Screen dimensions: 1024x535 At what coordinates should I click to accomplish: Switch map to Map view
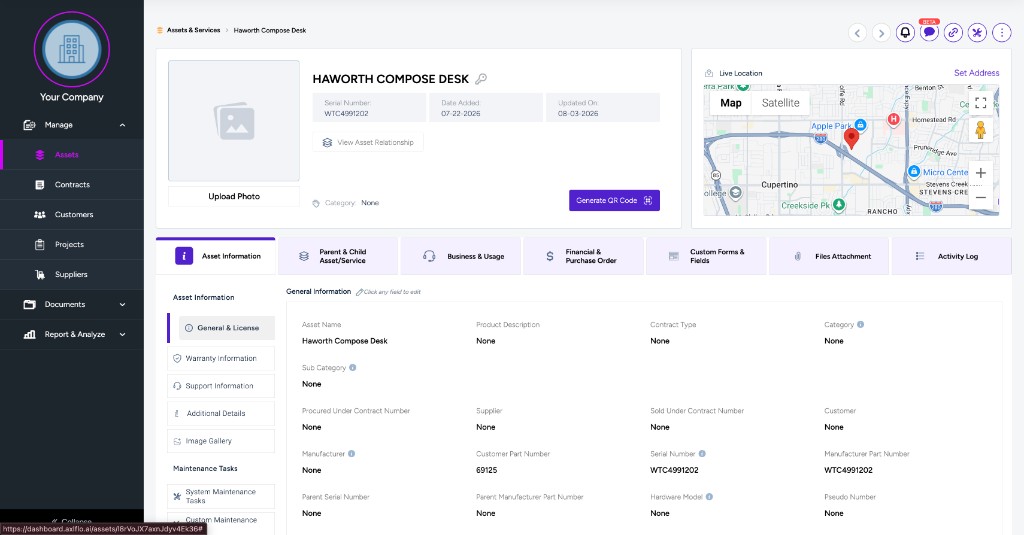731,103
